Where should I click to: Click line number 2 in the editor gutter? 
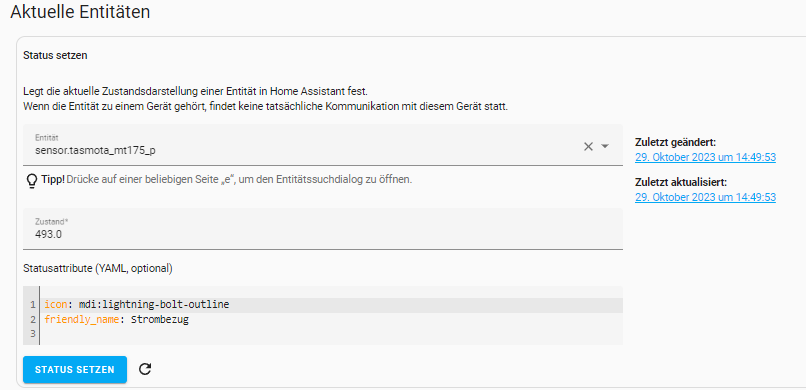(x=33, y=320)
